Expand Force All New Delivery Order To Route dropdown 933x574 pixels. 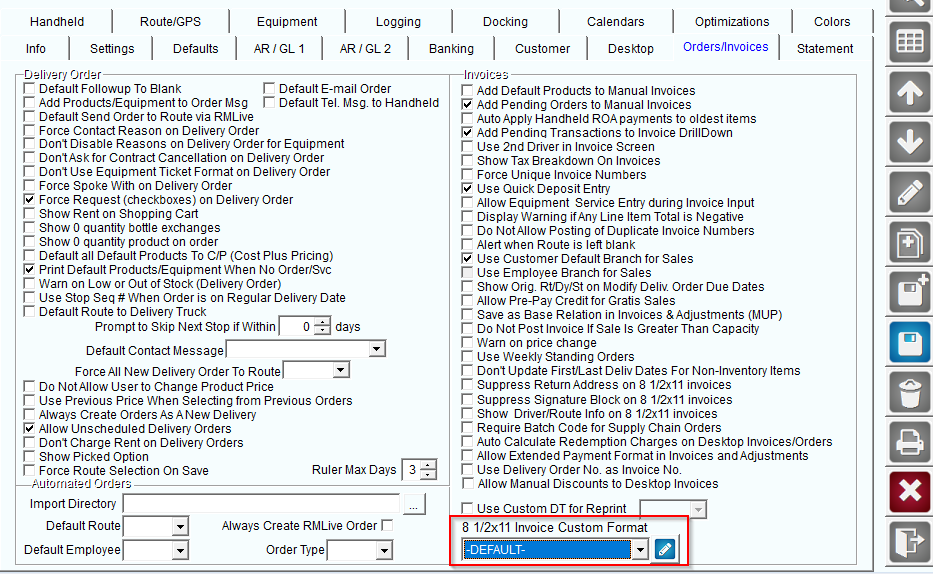tap(340, 370)
